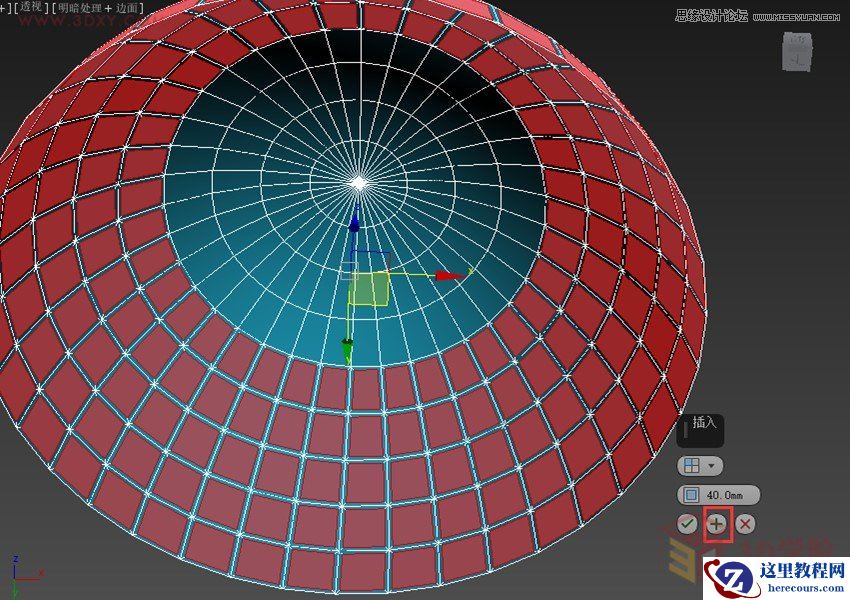Open the 透视 viewport view menu

tap(31, 8)
